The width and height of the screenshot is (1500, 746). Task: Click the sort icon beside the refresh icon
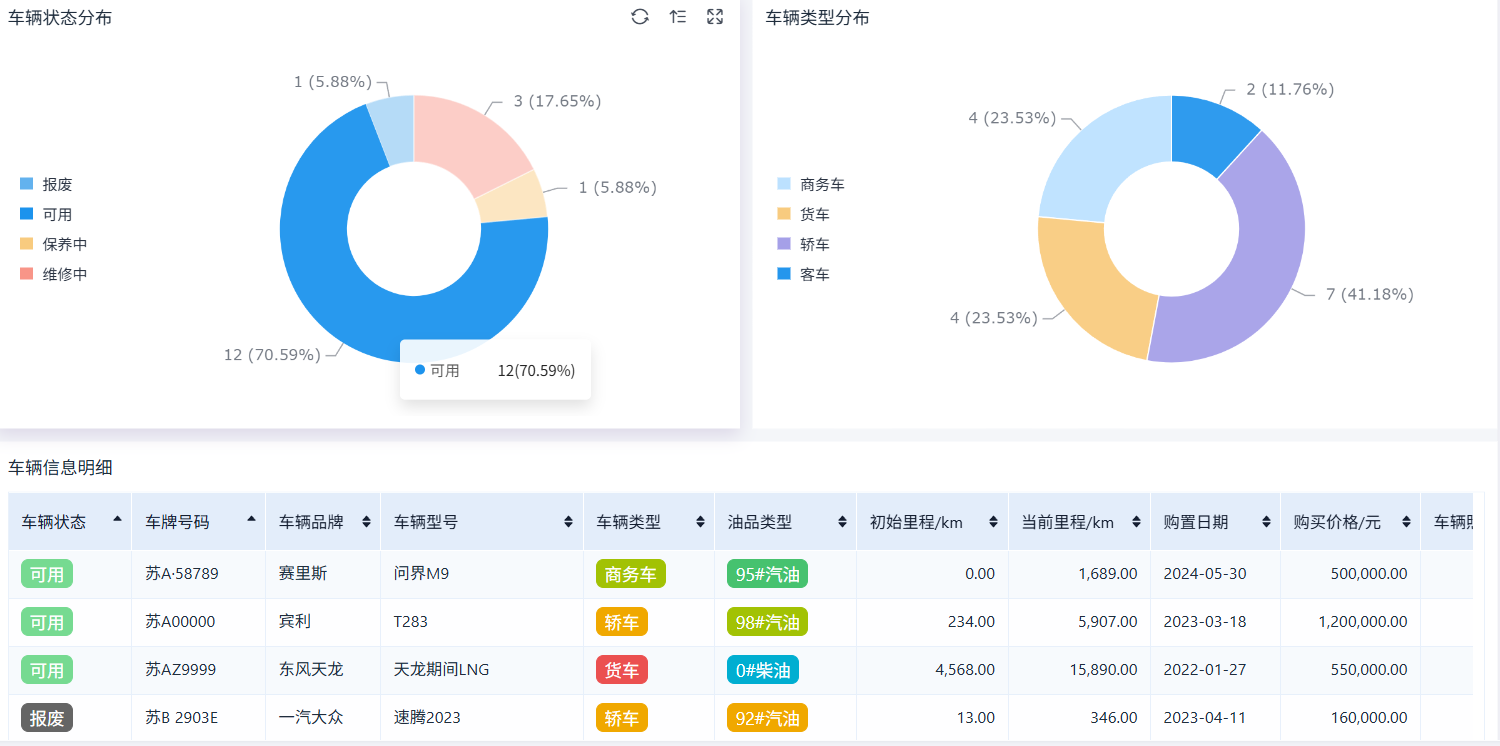tap(678, 16)
